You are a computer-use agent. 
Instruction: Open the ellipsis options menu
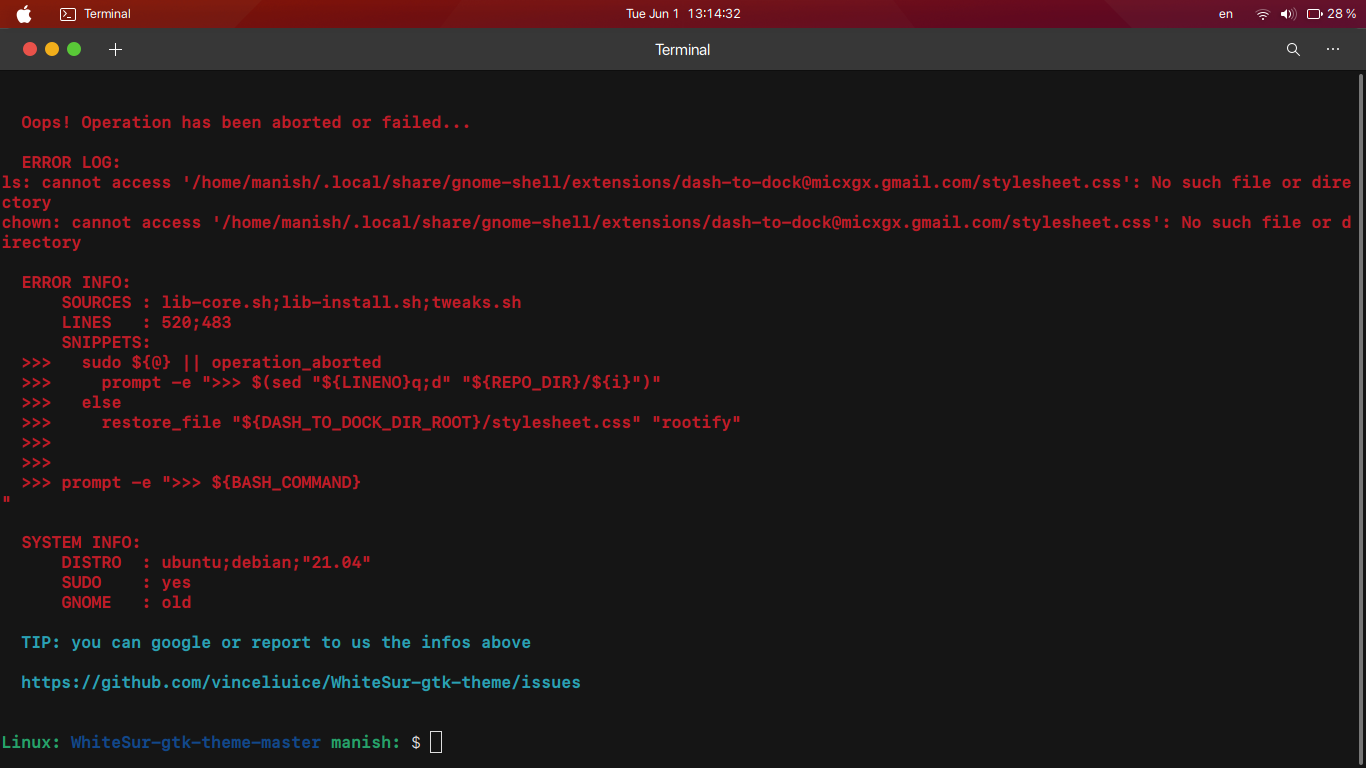click(x=1332, y=49)
